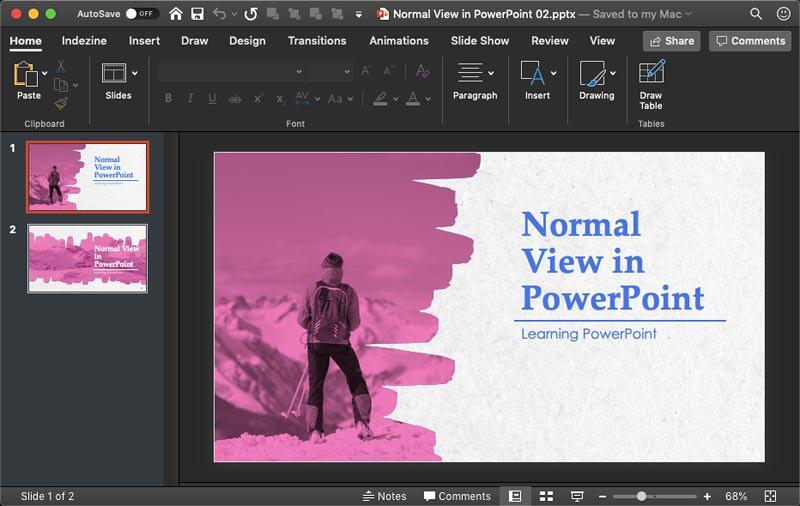Image resolution: width=800 pixels, height=506 pixels.
Task: Toggle Superscript formatting
Action: click(258, 98)
